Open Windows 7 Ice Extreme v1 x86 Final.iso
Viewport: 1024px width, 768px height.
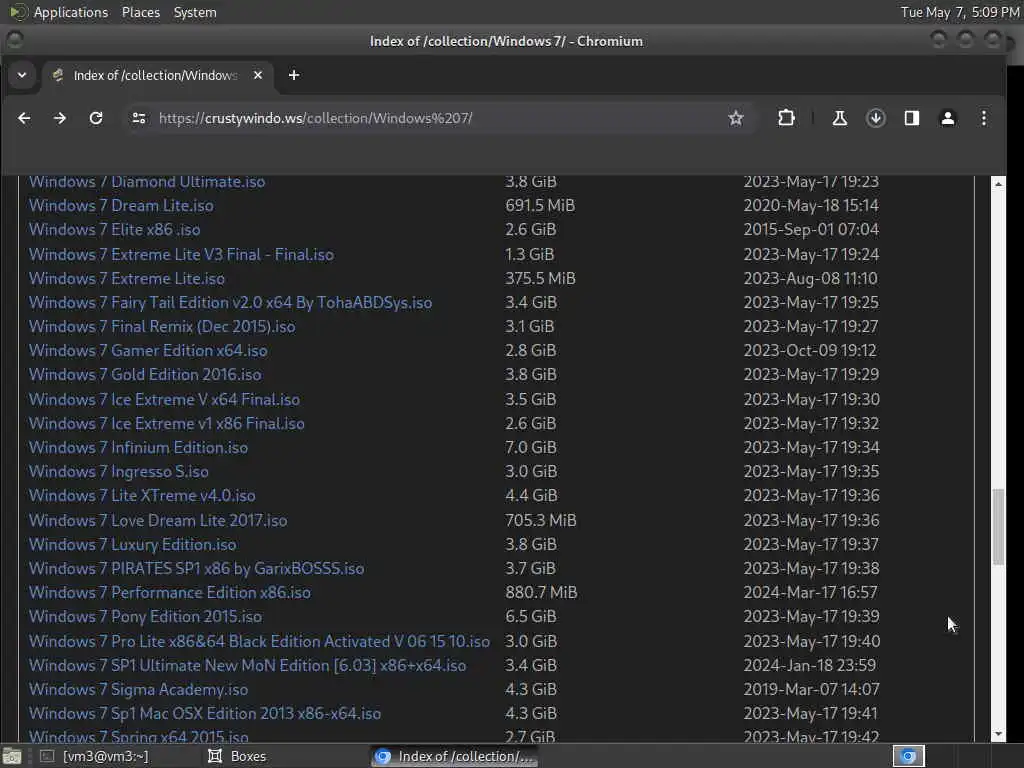pos(167,424)
